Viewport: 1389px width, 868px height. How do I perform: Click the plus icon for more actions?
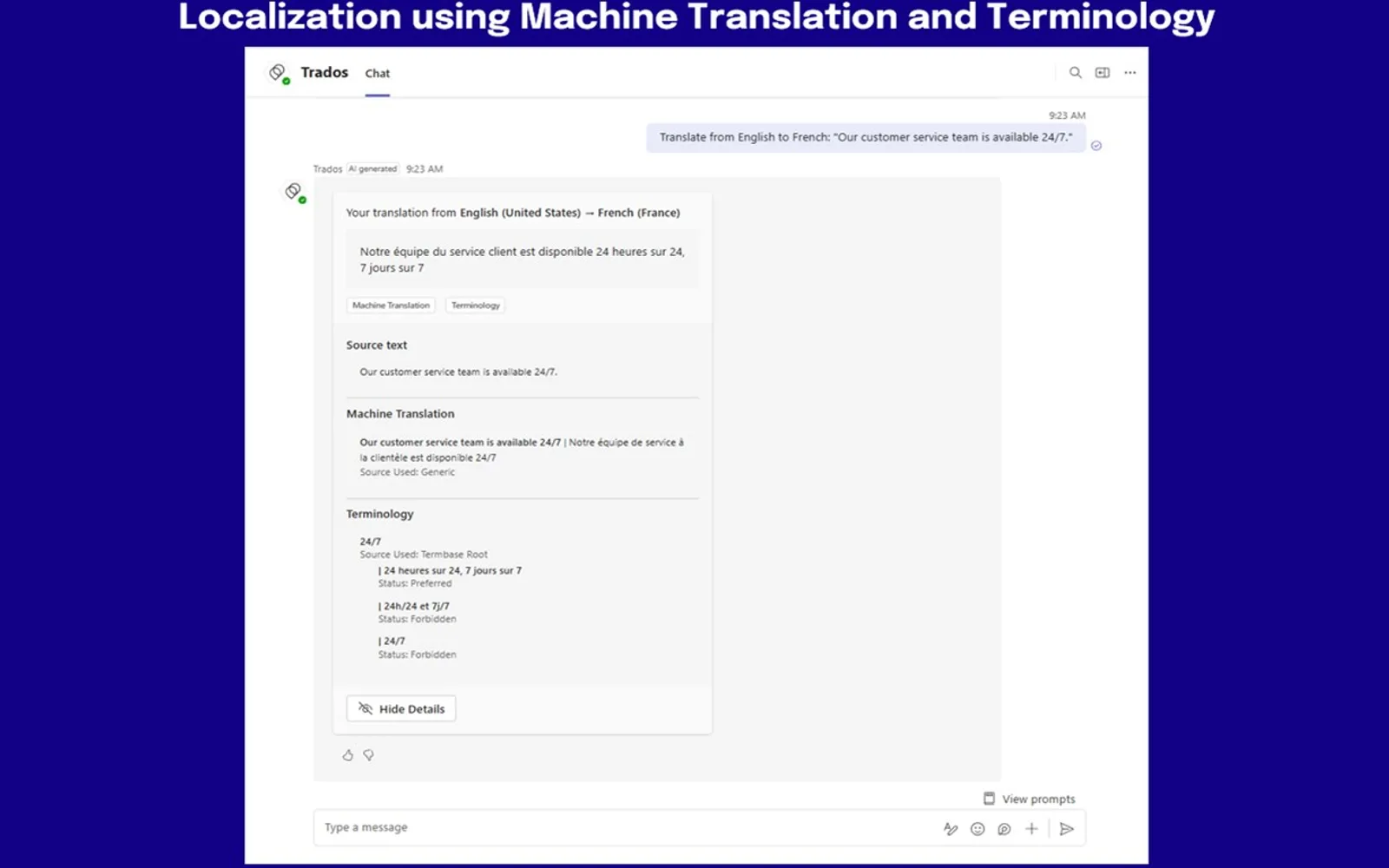(1031, 829)
